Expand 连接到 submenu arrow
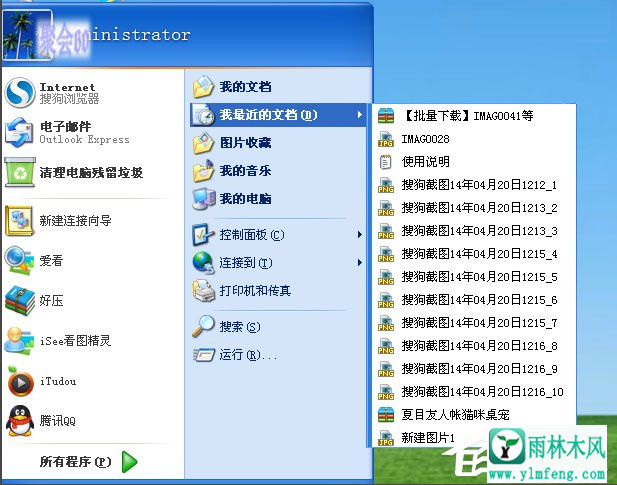Screen dimensions: 617x485 (x=360, y=263)
